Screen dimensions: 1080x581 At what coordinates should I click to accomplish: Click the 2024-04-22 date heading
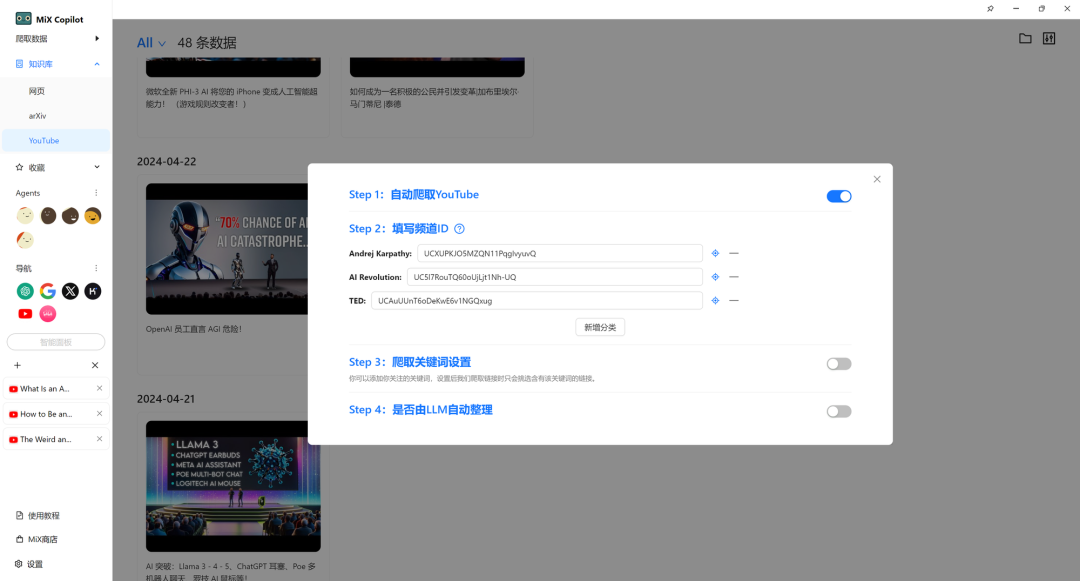click(x=166, y=161)
